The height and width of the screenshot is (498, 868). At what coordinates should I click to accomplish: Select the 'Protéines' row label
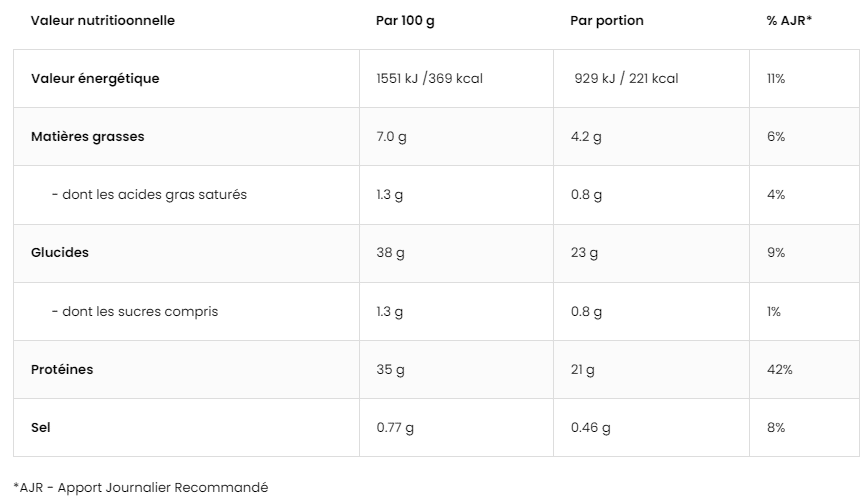(x=62, y=369)
